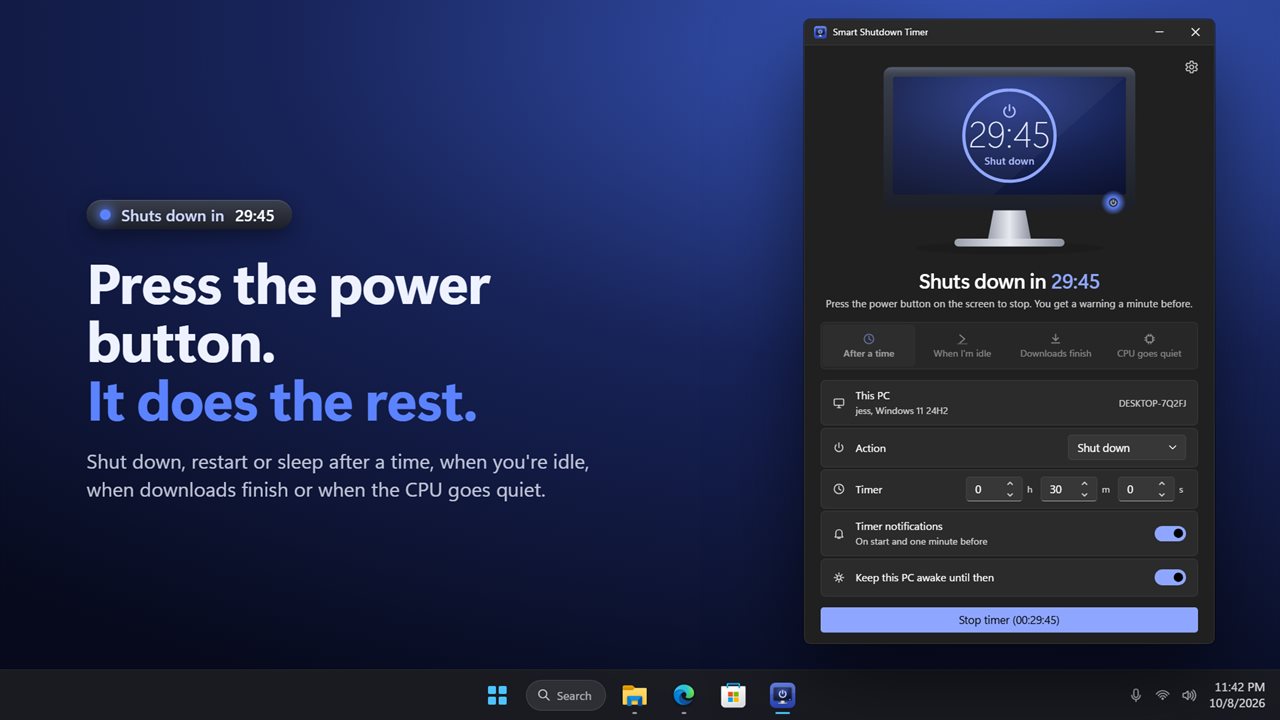Viewport: 1280px width, 720px height.
Task: Click the microphone tray icon
Action: 1136,695
